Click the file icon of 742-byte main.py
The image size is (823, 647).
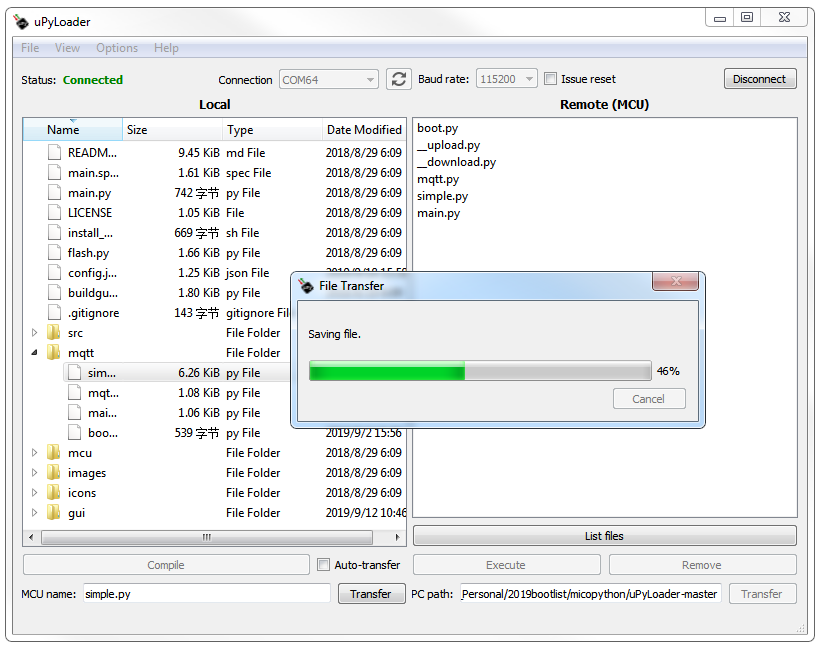click(x=55, y=193)
